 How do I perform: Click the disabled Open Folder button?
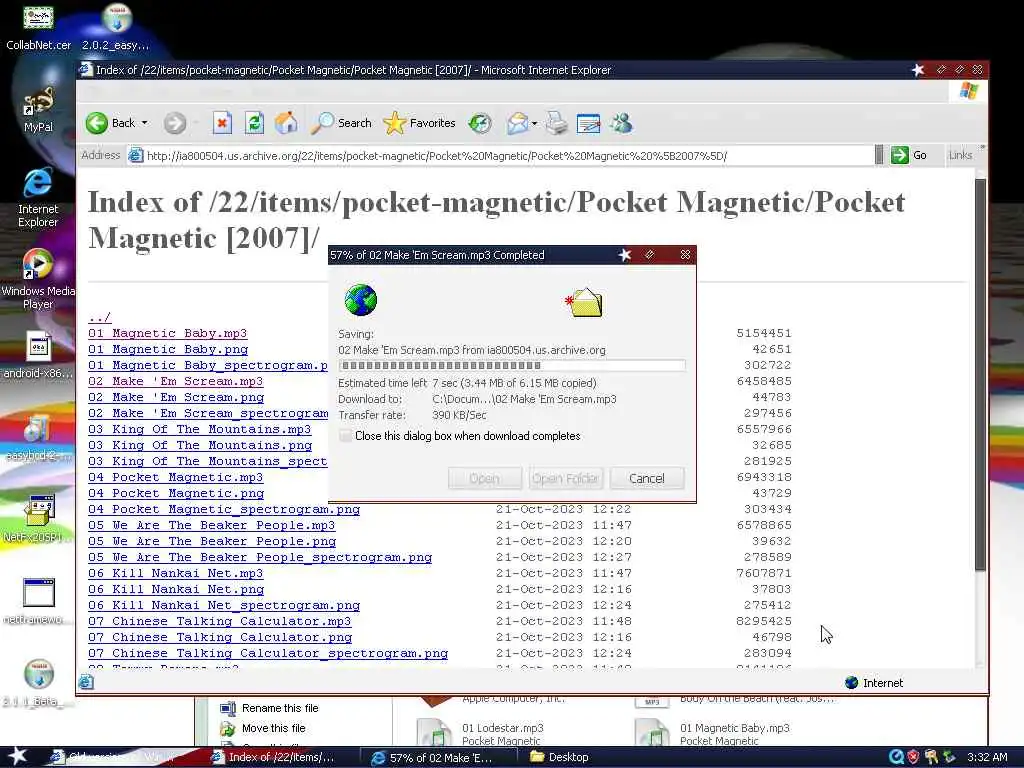coord(566,478)
